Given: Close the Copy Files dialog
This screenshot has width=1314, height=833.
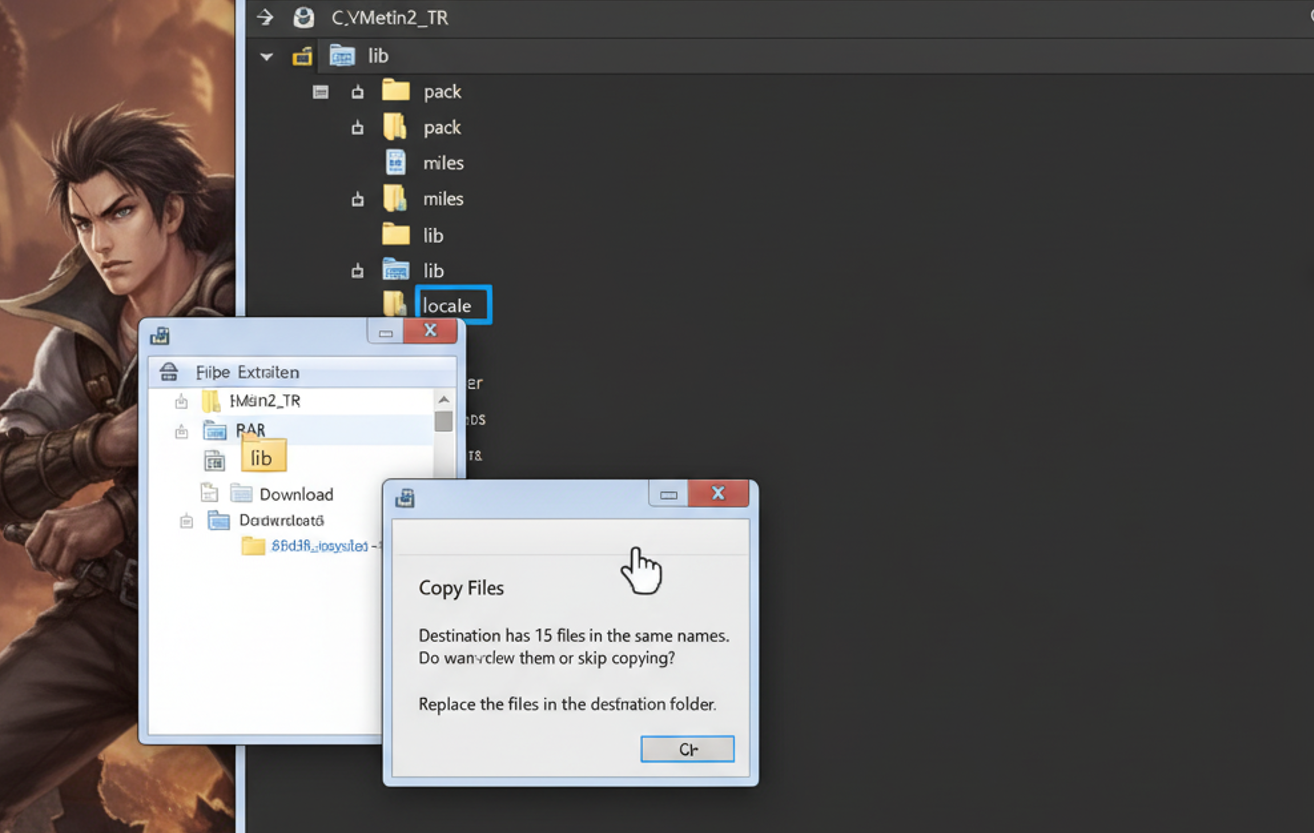Looking at the screenshot, I should [718, 493].
